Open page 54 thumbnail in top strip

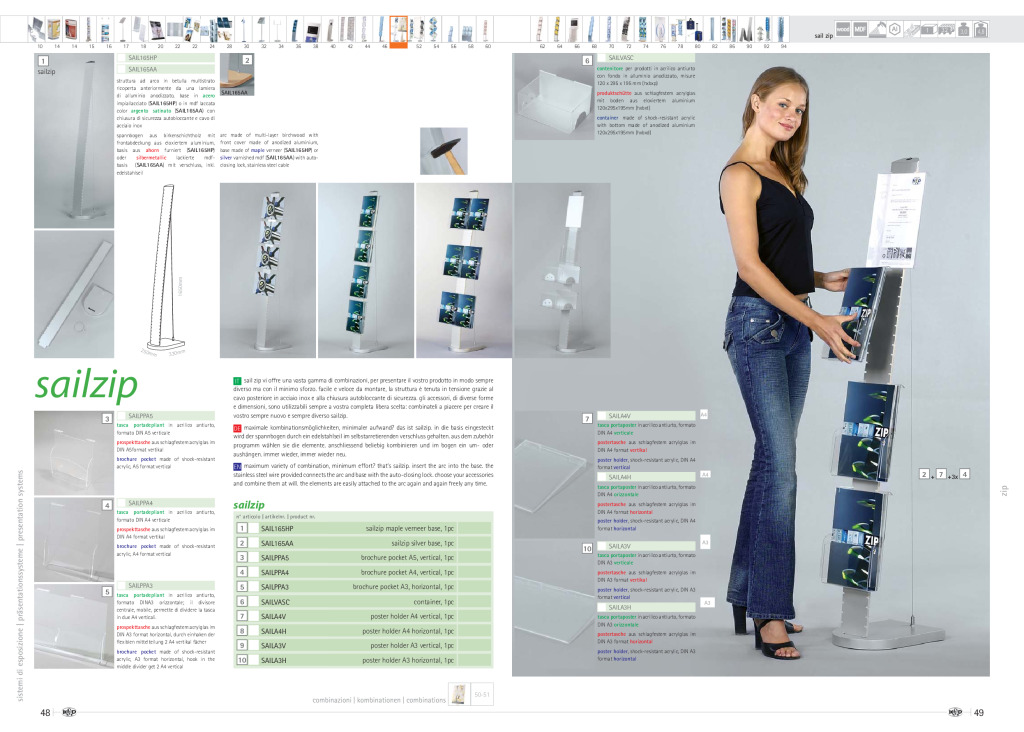point(433,29)
